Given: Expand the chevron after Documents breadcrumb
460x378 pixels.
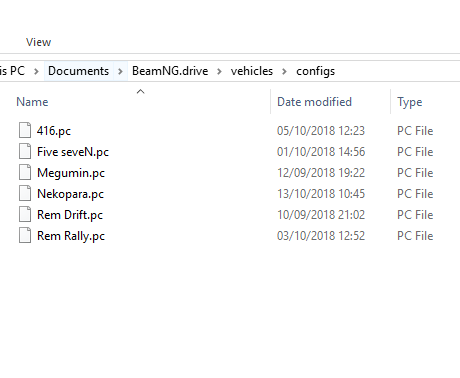Looking at the screenshot, I should (x=120, y=71).
